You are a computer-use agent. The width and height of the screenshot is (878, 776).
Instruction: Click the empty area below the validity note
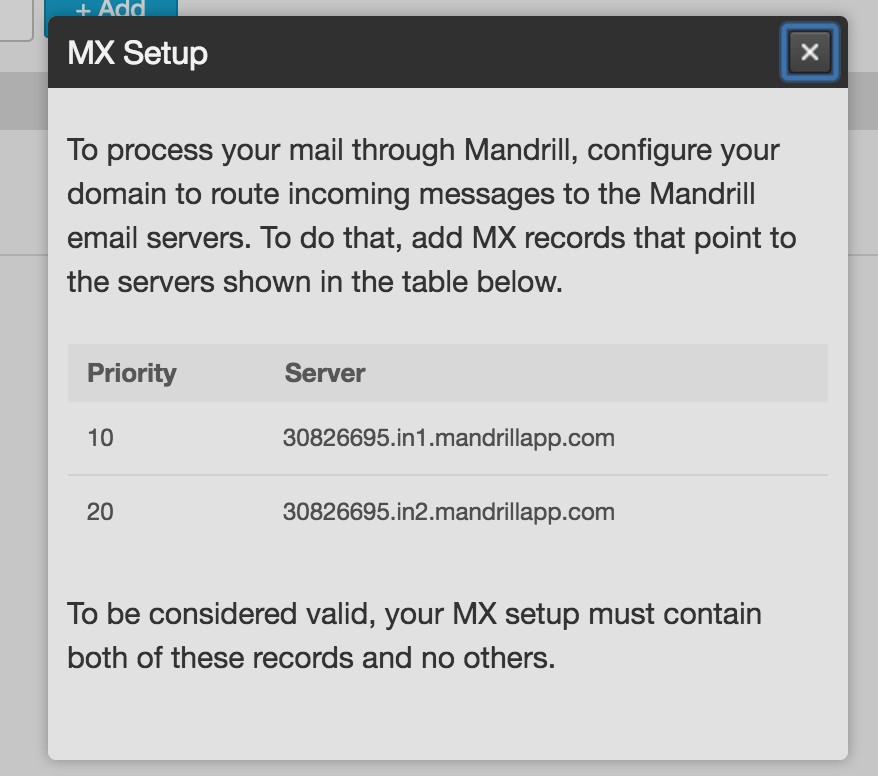click(447, 710)
